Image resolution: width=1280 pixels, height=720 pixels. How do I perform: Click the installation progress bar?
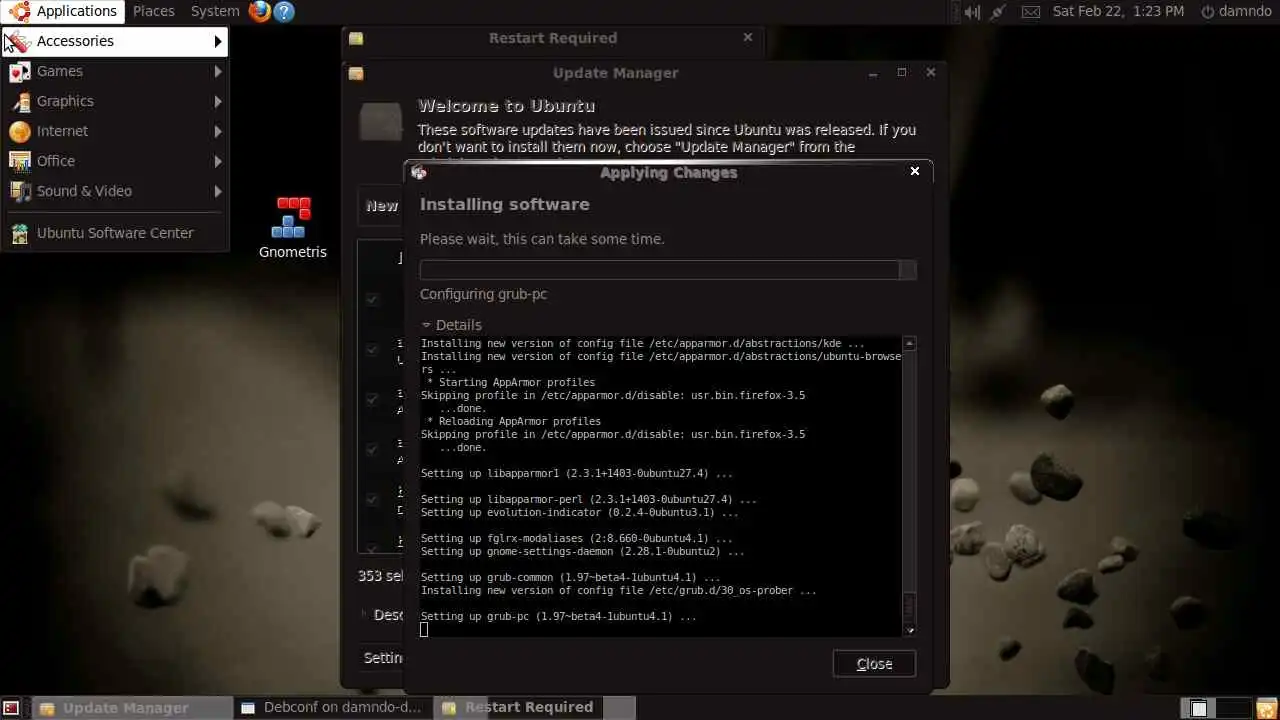(x=668, y=270)
